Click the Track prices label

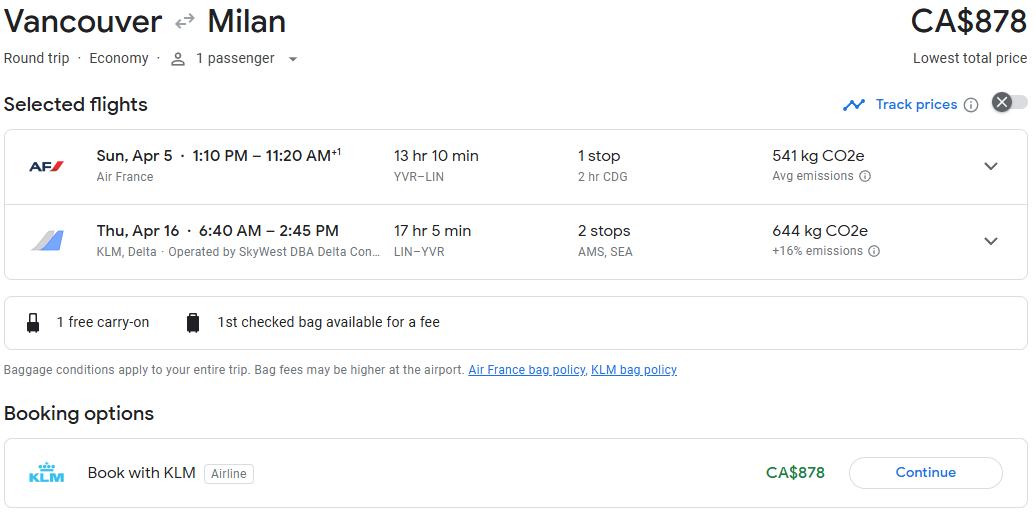(916, 105)
